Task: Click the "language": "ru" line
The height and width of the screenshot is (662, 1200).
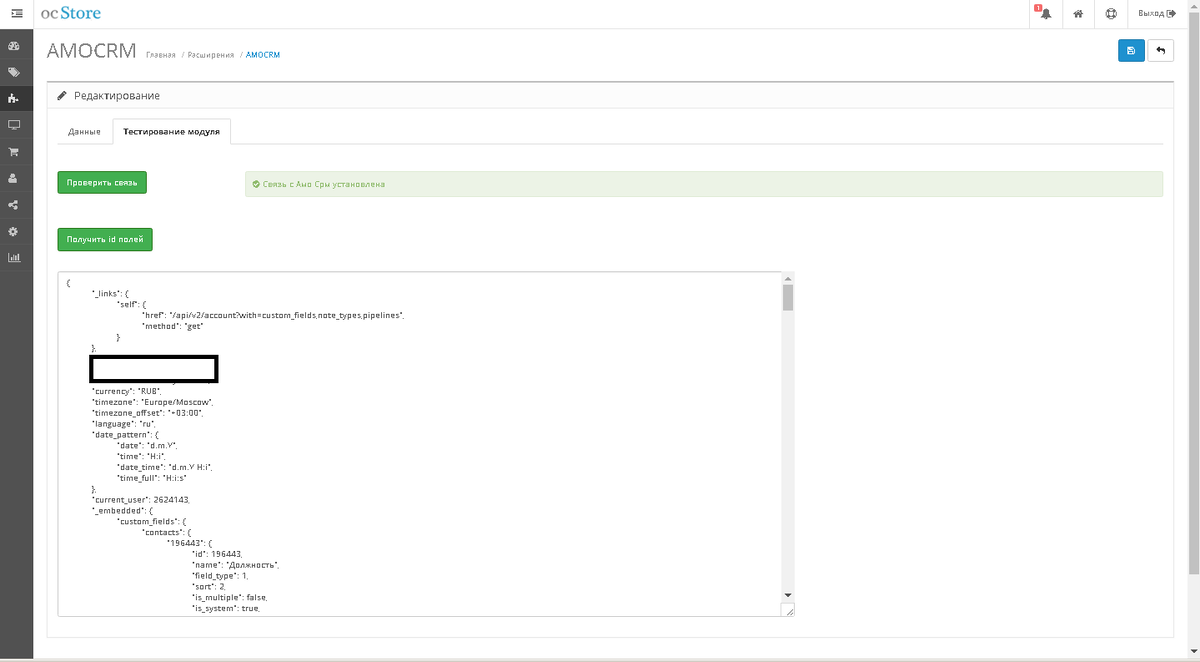Action: [123, 424]
